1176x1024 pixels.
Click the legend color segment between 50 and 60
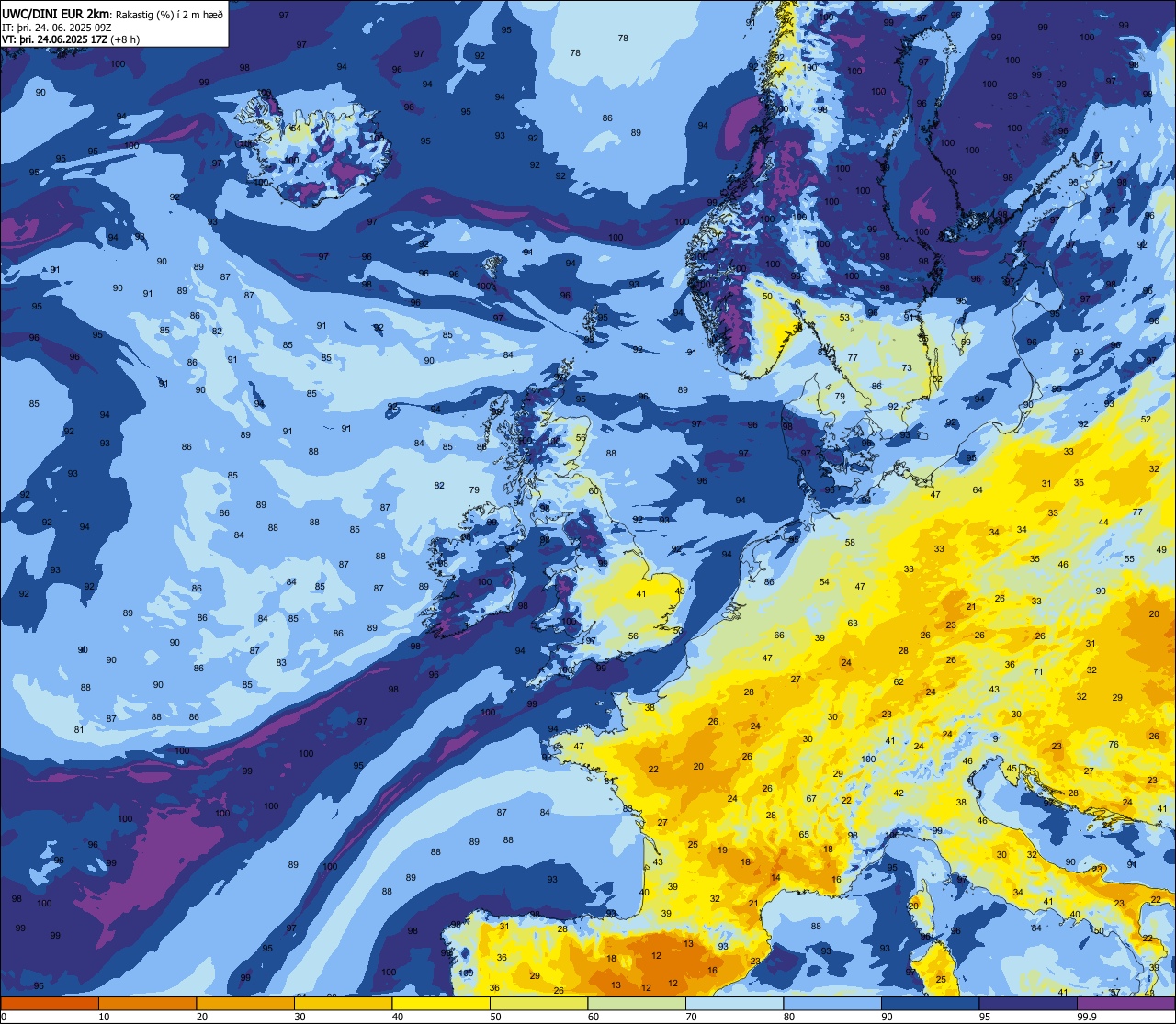(538, 1004)
